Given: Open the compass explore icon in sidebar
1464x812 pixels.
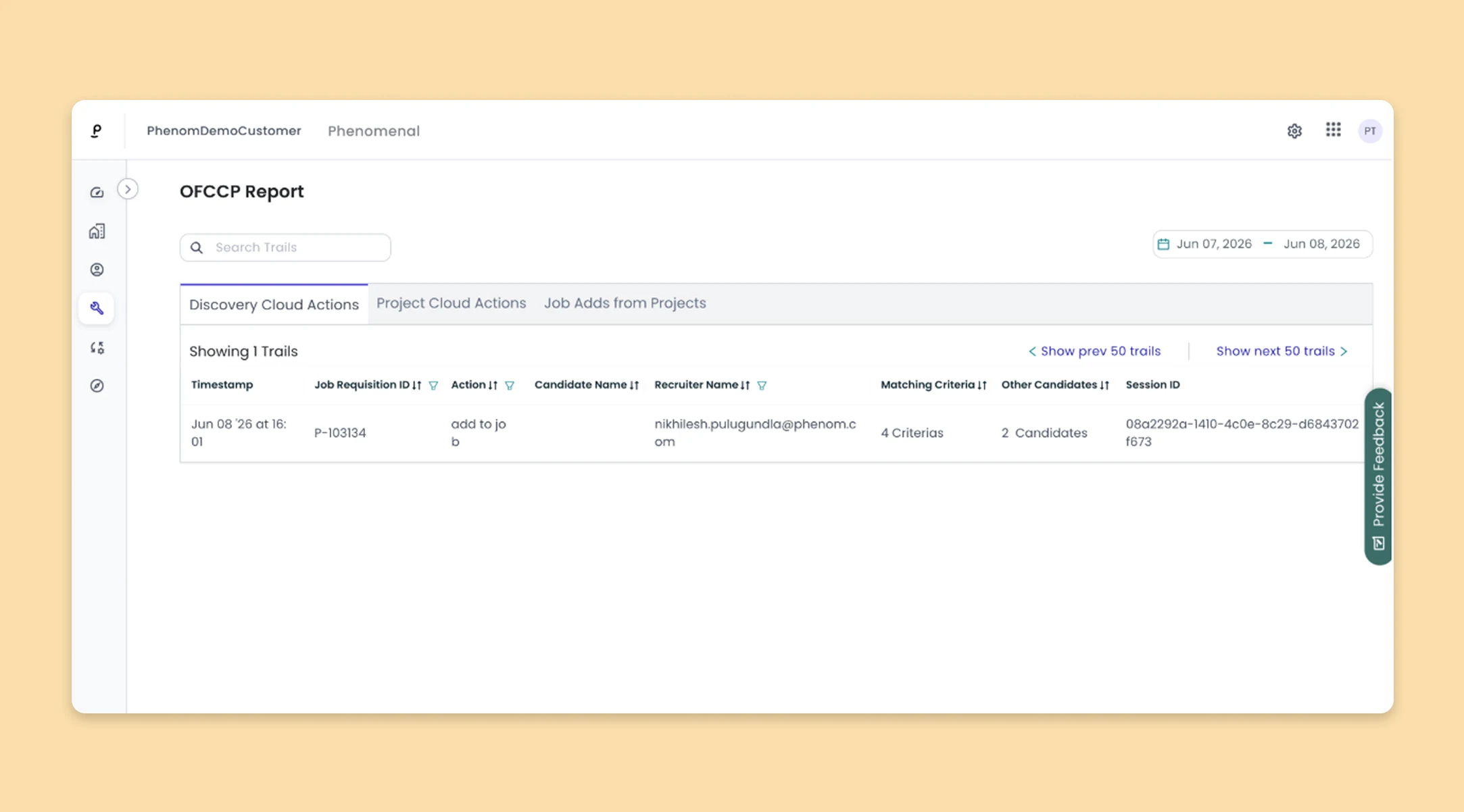Looking at the screenshot, I should tap(97, 386).
